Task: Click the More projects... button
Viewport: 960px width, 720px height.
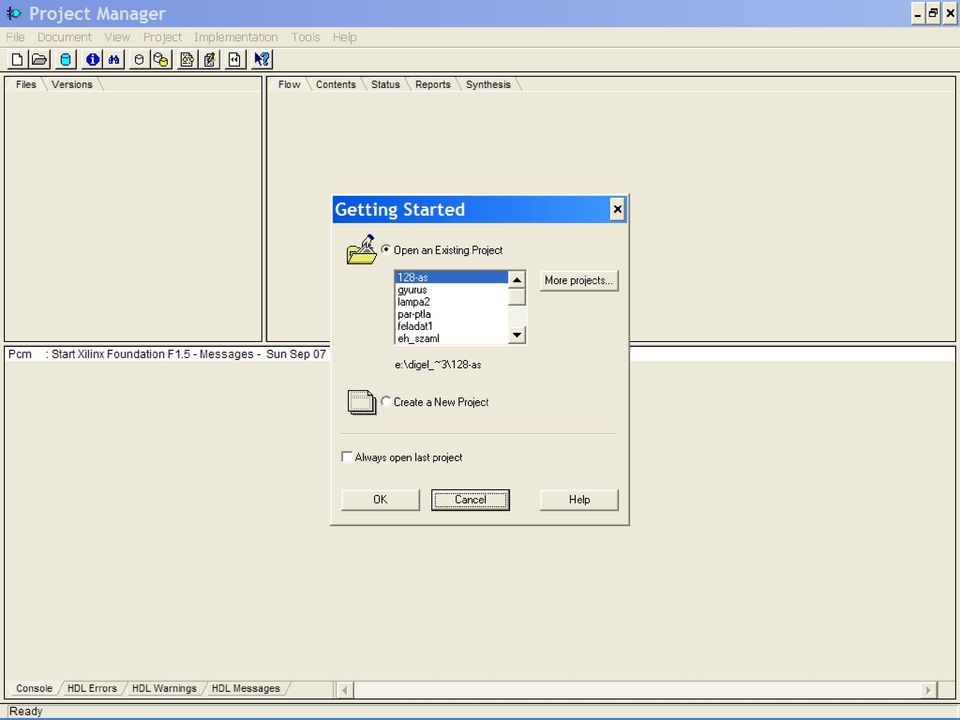Action: coord(579,280)
